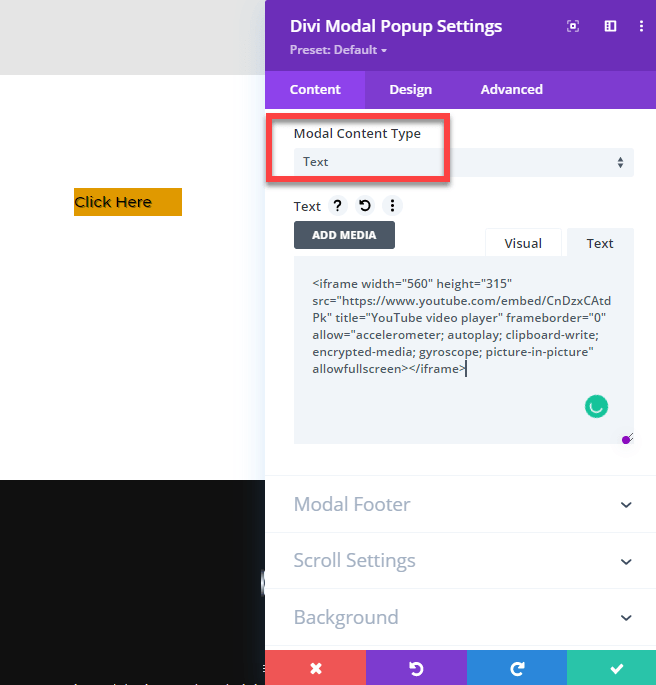Click inside the iframe code text area
The width and height of the screenshot is (656, 685).
pyautogui.click(x=463, y=350)
